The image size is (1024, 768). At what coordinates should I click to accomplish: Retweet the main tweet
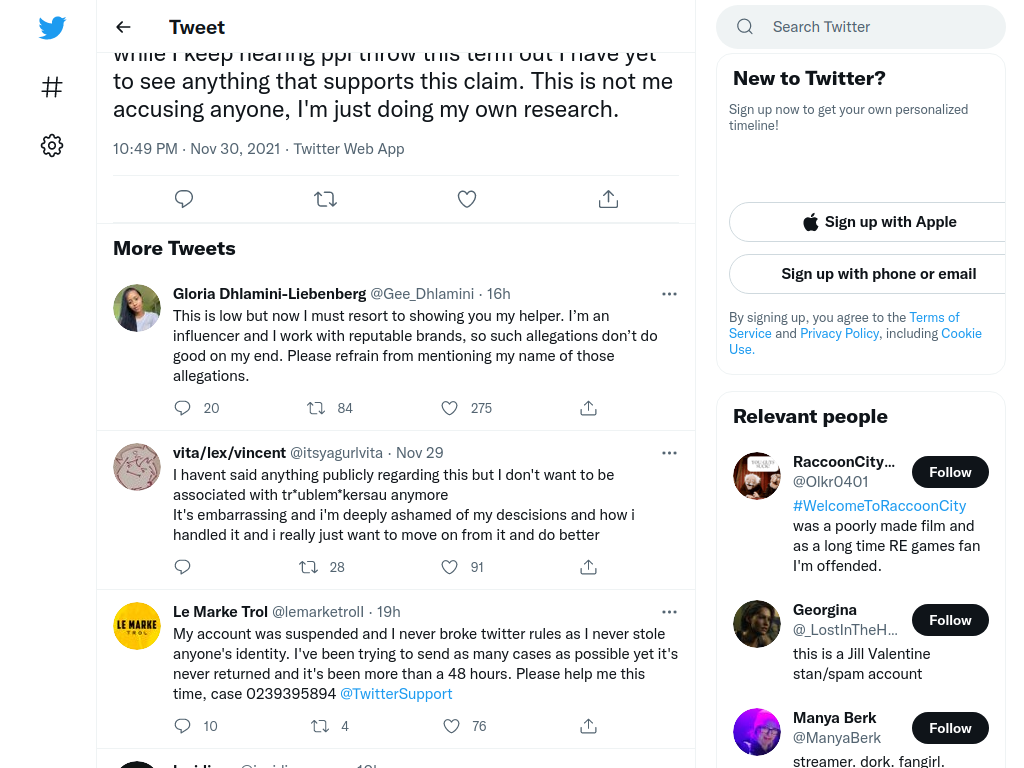[x=325, y=199]
